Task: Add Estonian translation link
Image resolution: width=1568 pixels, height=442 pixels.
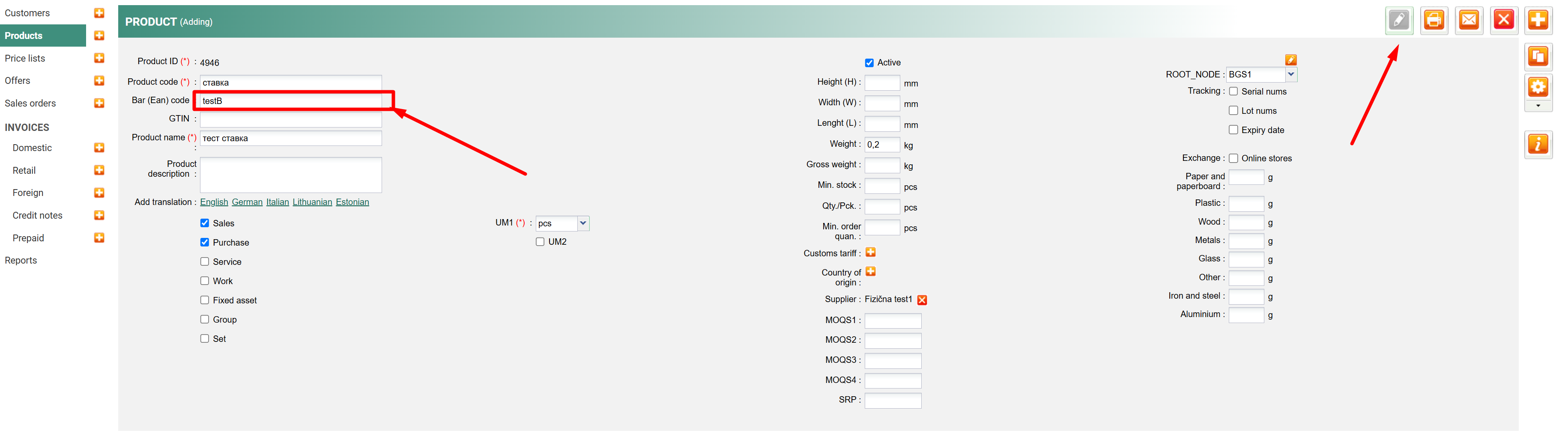Action: click(x=352, y=202)
